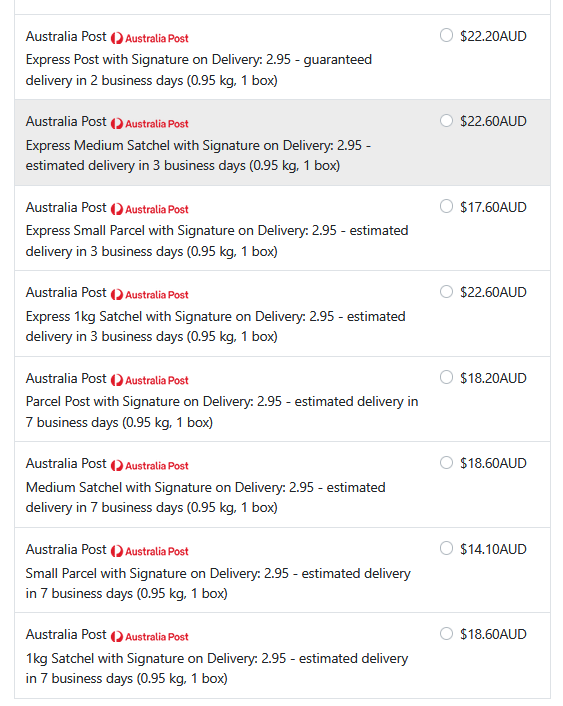This screenshot has width=563, height=706.
Task: Select Parcel Post $18.20AUD radio button
Action: click(446, 377)
